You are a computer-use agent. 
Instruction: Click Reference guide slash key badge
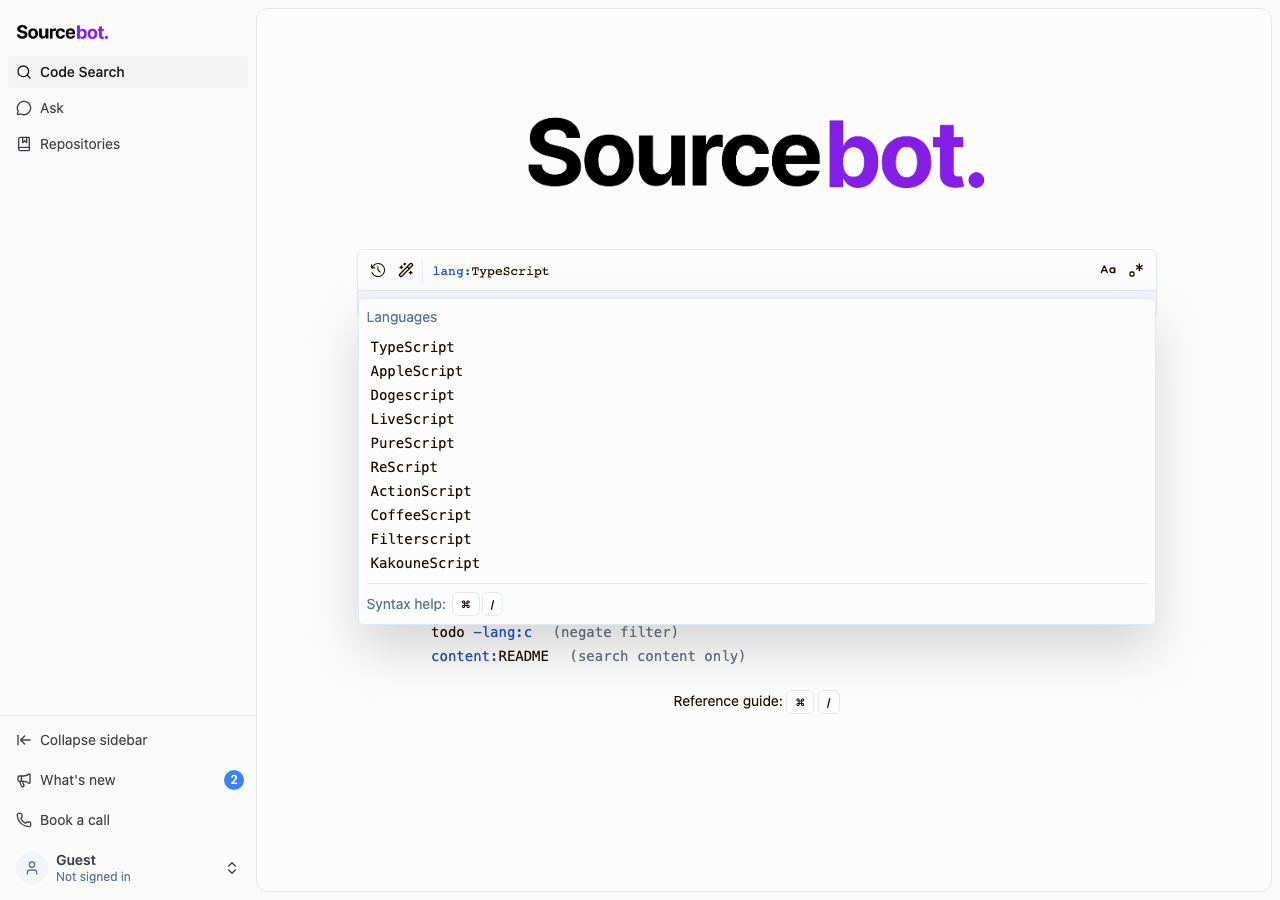point(829,702)
